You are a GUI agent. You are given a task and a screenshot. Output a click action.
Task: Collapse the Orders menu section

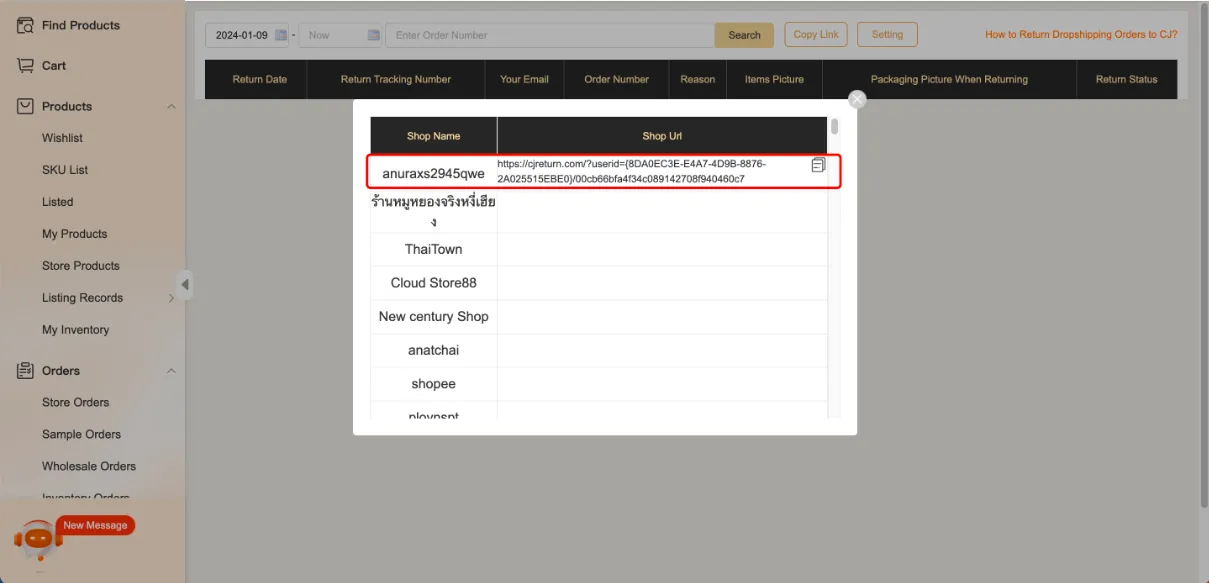tap(171, 371)
